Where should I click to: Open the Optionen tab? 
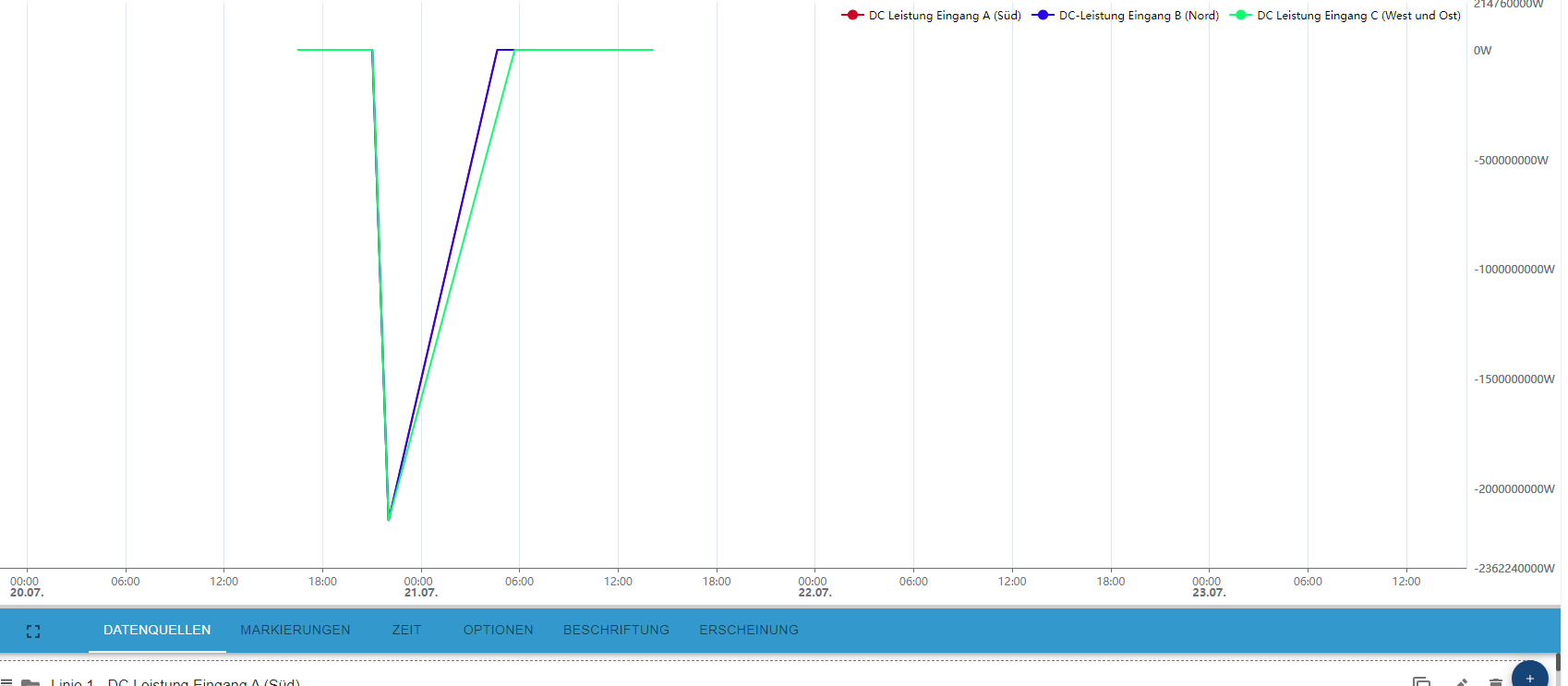[x=498, y=630]
